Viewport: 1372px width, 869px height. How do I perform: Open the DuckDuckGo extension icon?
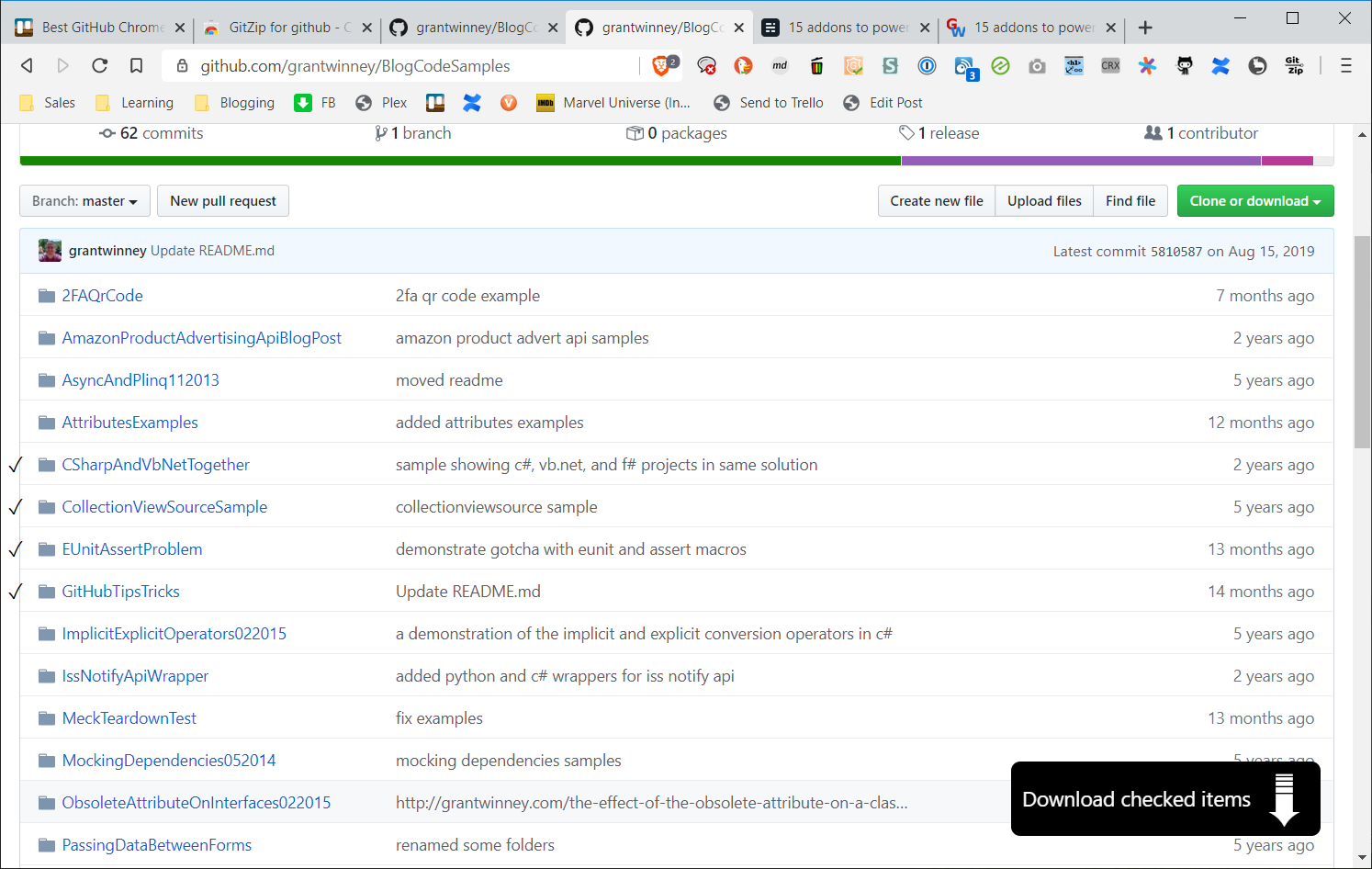[743, 65]
